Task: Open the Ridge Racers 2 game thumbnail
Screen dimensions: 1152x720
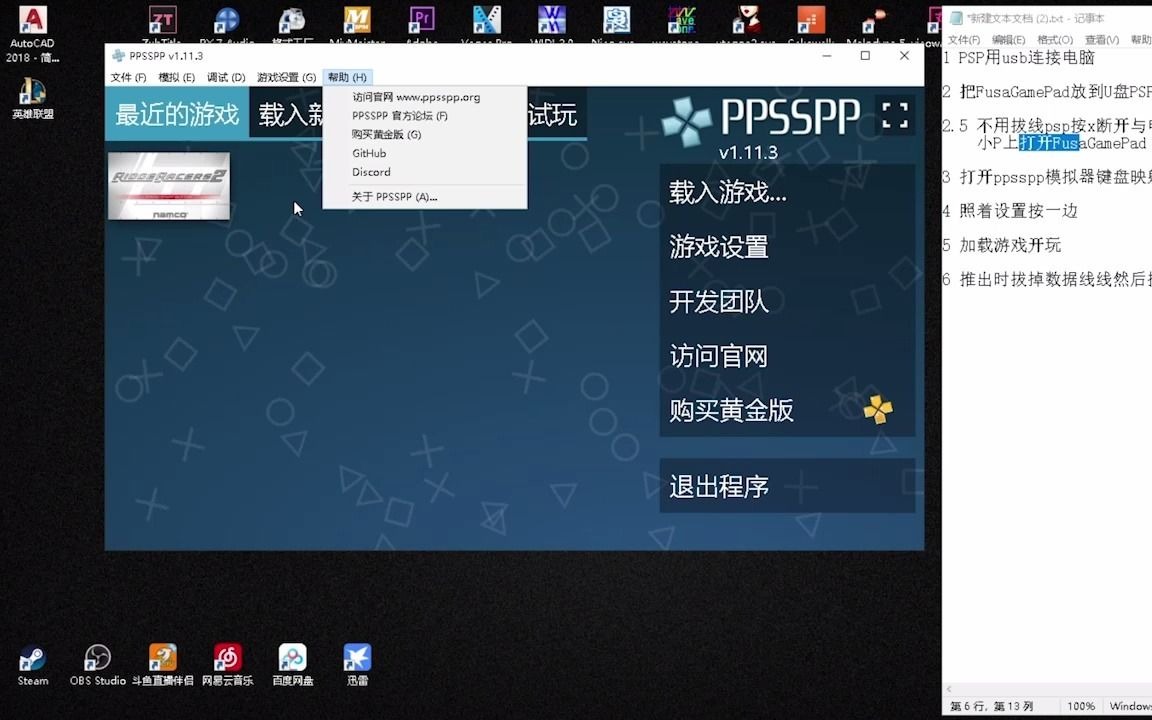Action: click(x=168, y=186)
